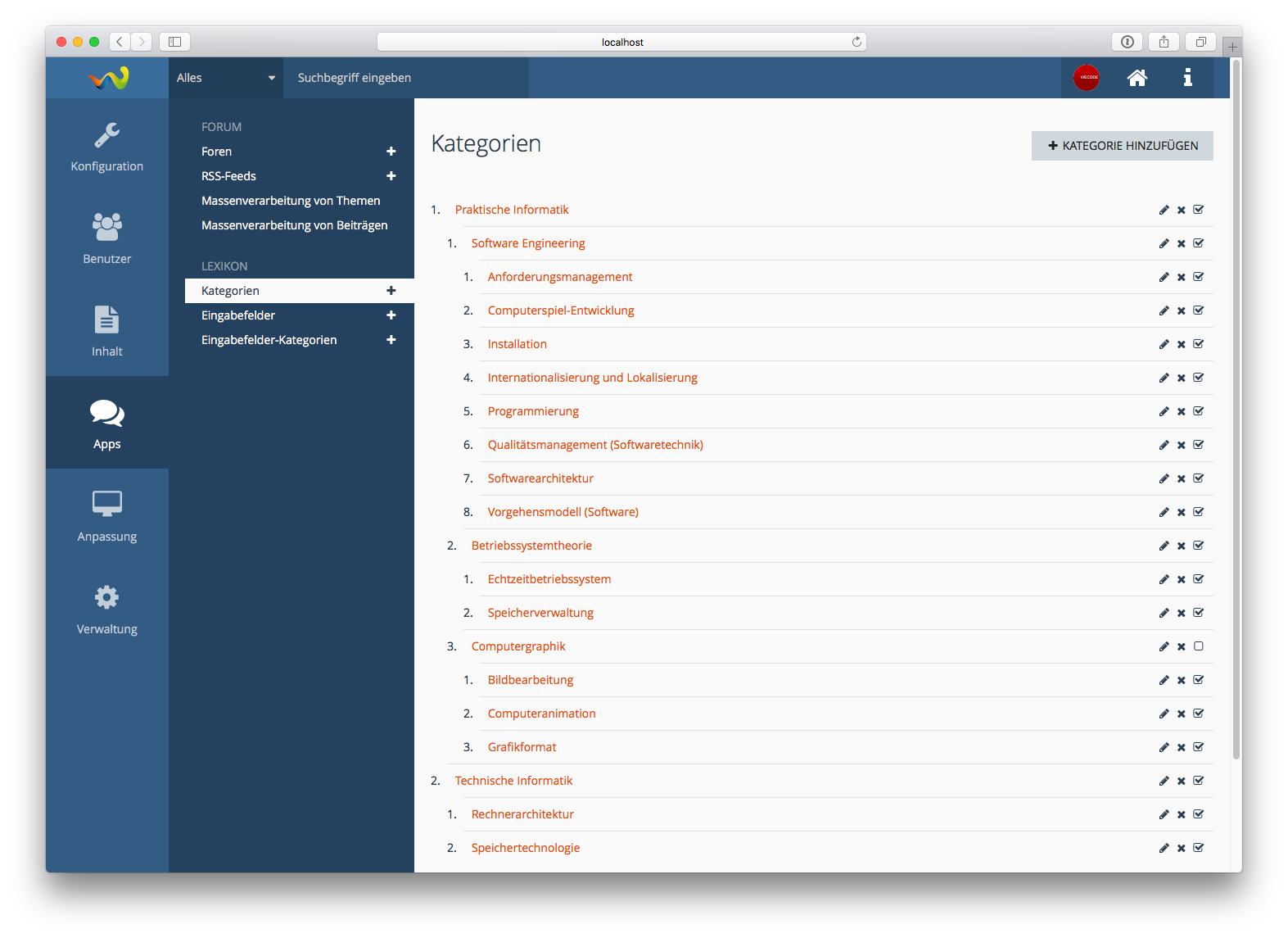Toggle the Technische Informatik checkbox
Viewport: 1288px width, 938px height.
coord(1198,781)
